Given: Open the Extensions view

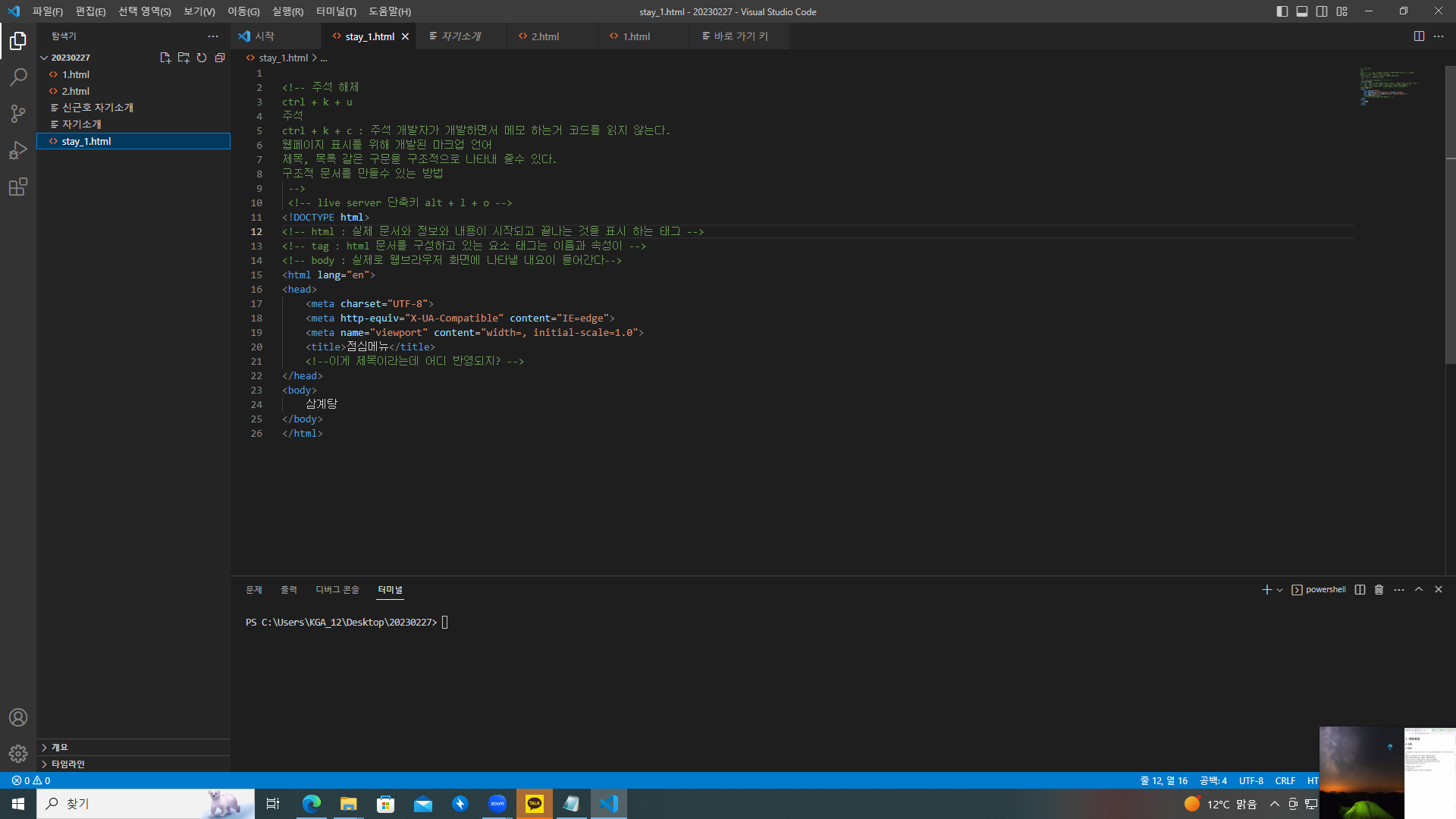Looking at the screenshot, I should [x=18, y=187].
